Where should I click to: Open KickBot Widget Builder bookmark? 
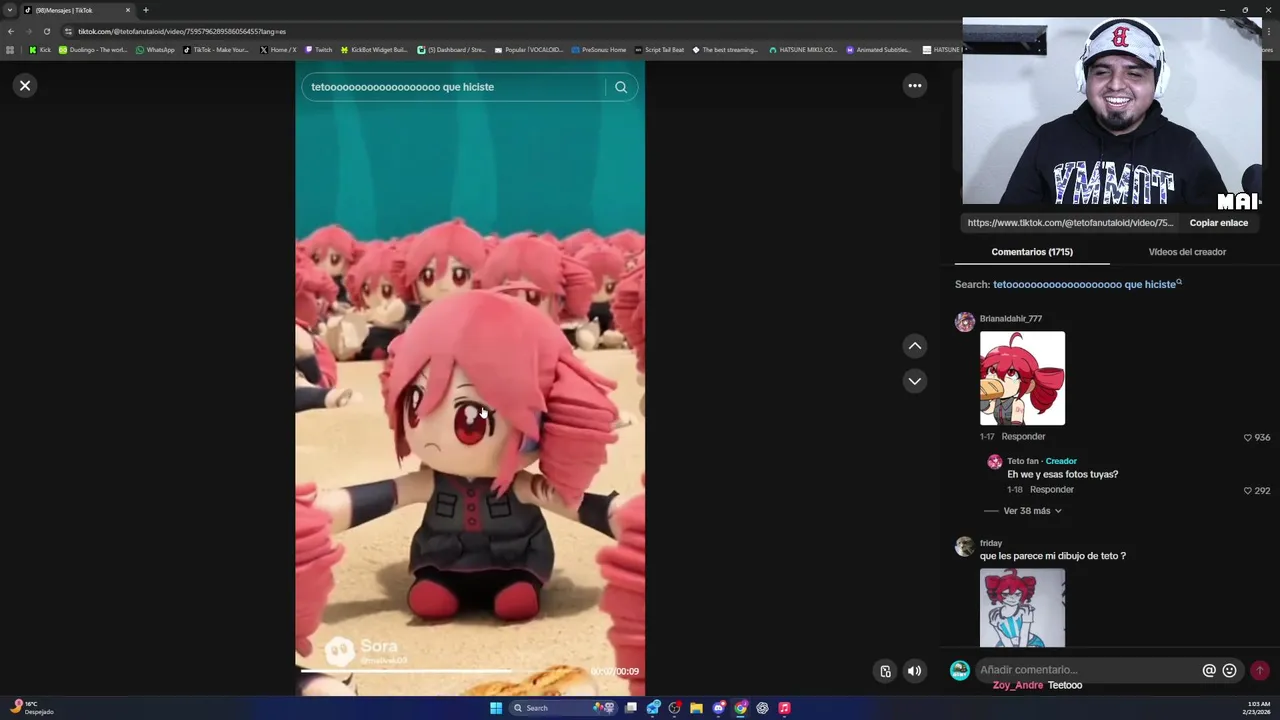pyautogui.click(x=374, y=50)
